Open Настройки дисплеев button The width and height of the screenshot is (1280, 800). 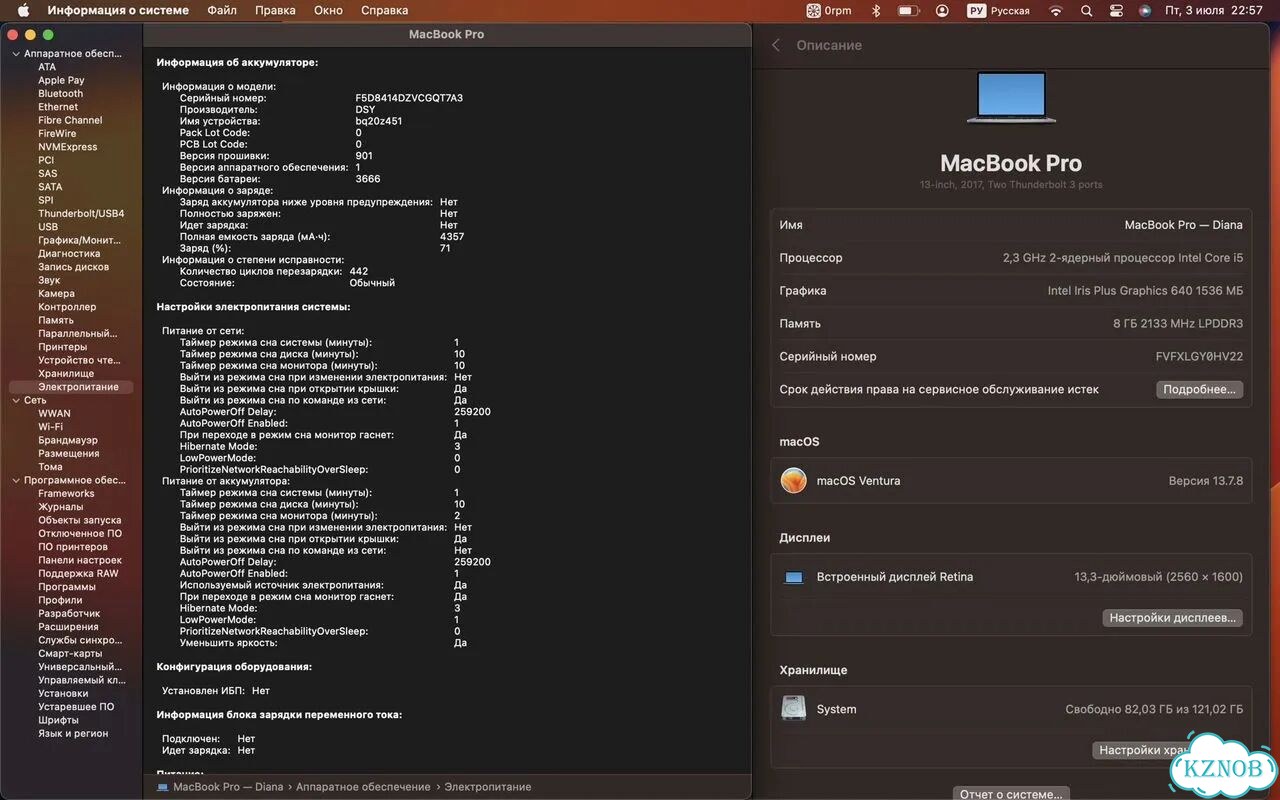pos(1172,618)
